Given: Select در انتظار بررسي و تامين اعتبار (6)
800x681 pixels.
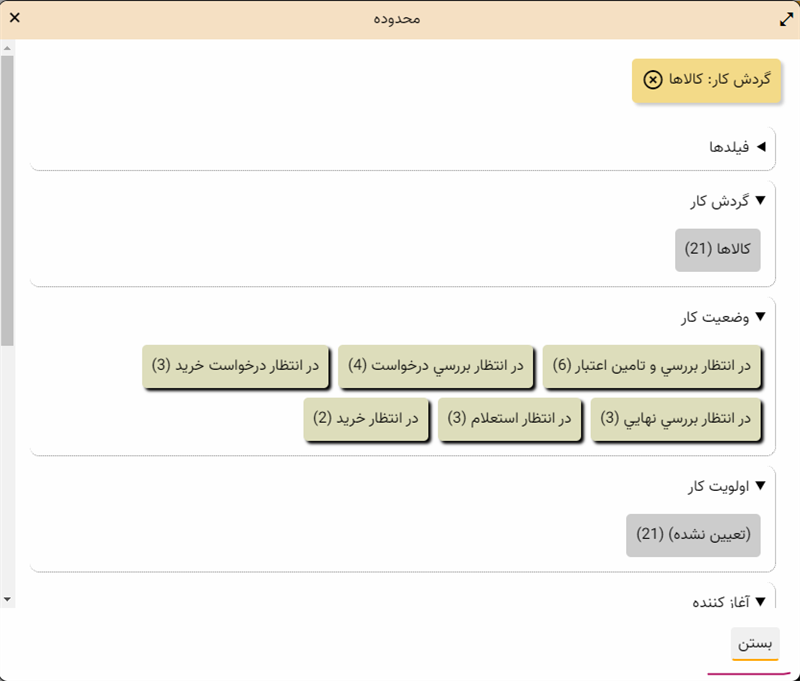Looking at the screenshot, I should click(x=651, y=366).
